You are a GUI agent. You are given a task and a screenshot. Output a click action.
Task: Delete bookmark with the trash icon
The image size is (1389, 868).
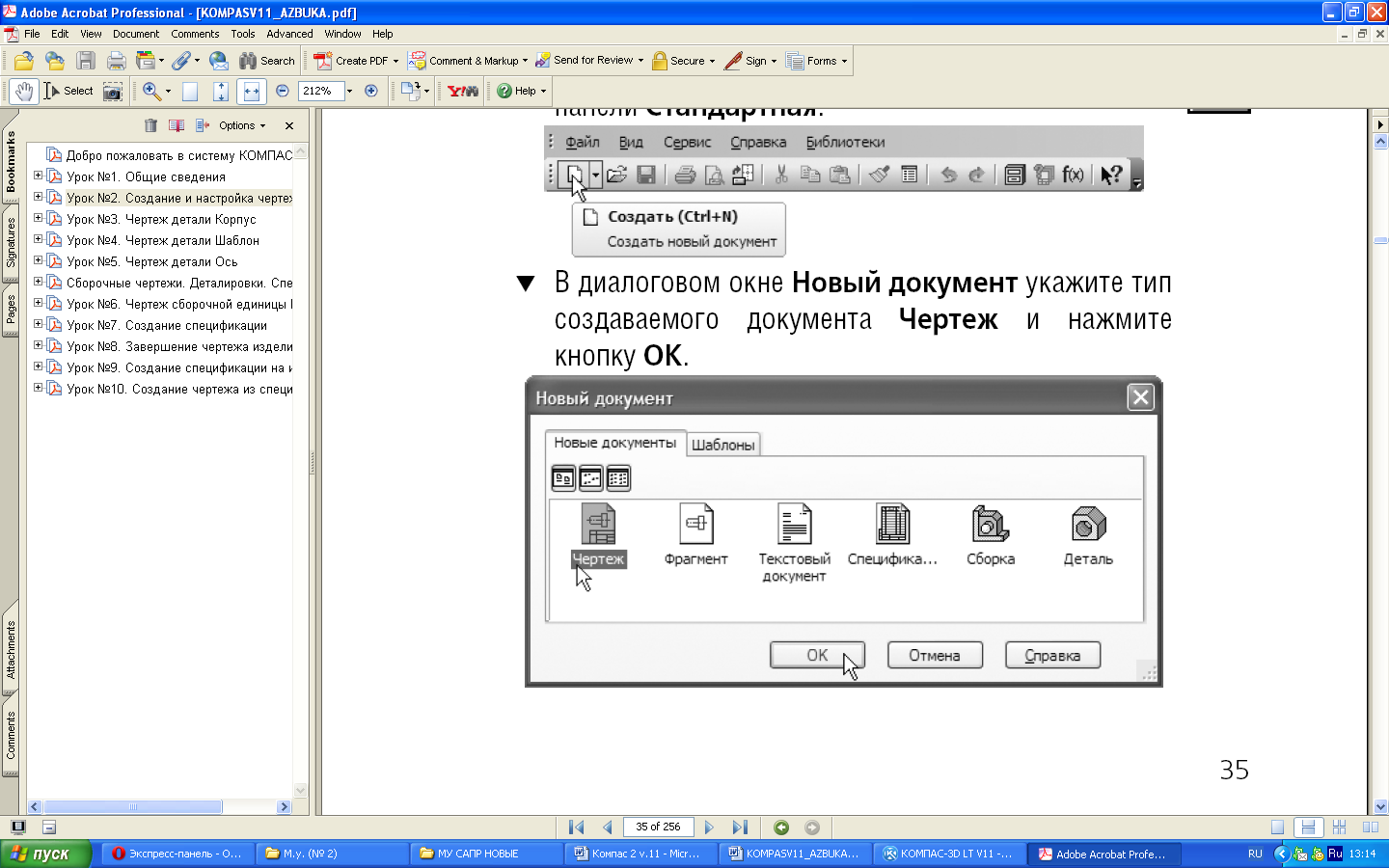coord(150,125)
